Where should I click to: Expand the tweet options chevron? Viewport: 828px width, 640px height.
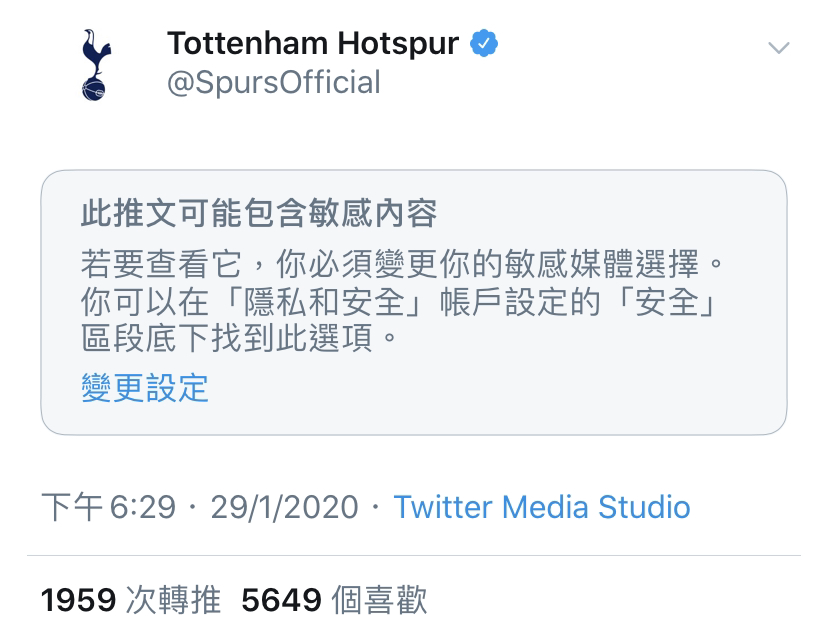tap(778, 48)
